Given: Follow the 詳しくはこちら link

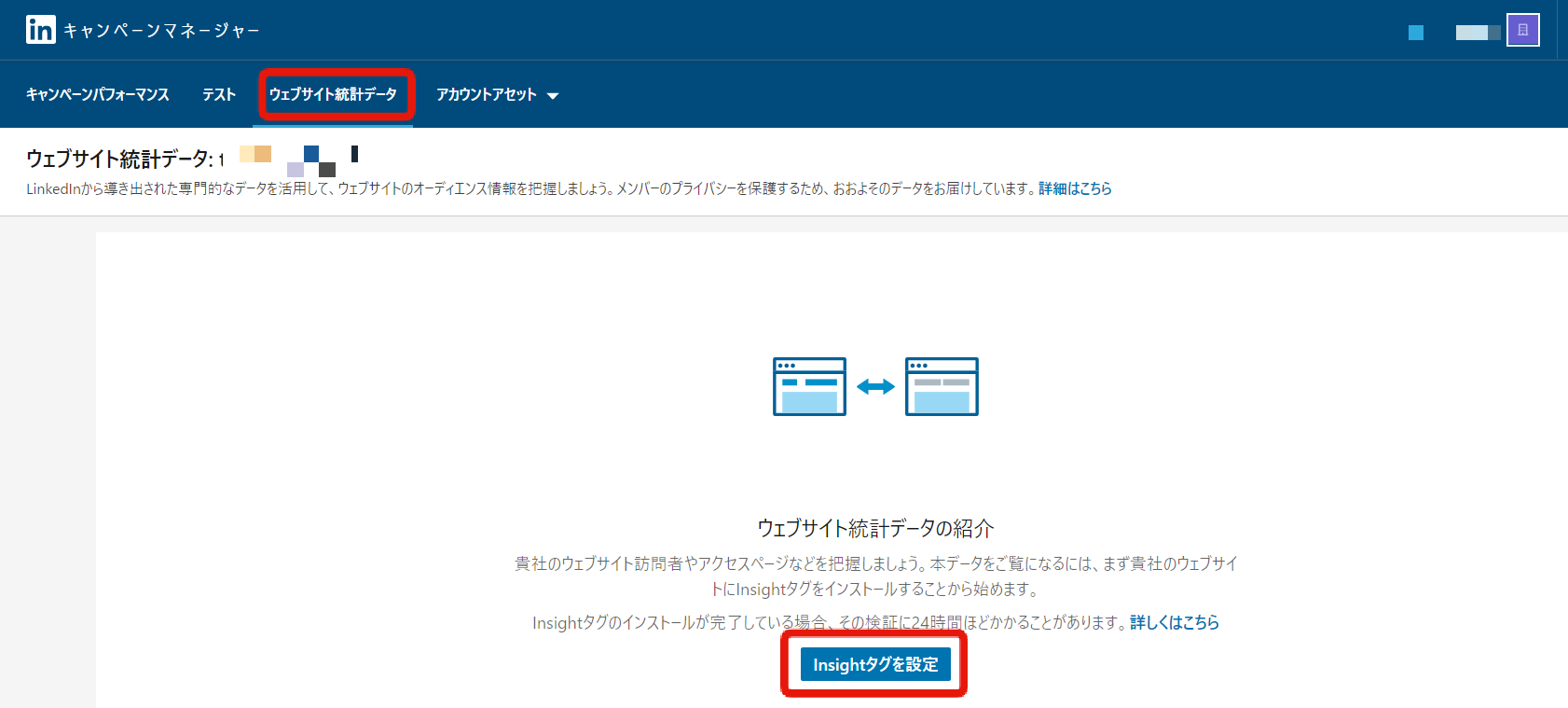Looking at the screenshot, I should (x=1175, y=622).
